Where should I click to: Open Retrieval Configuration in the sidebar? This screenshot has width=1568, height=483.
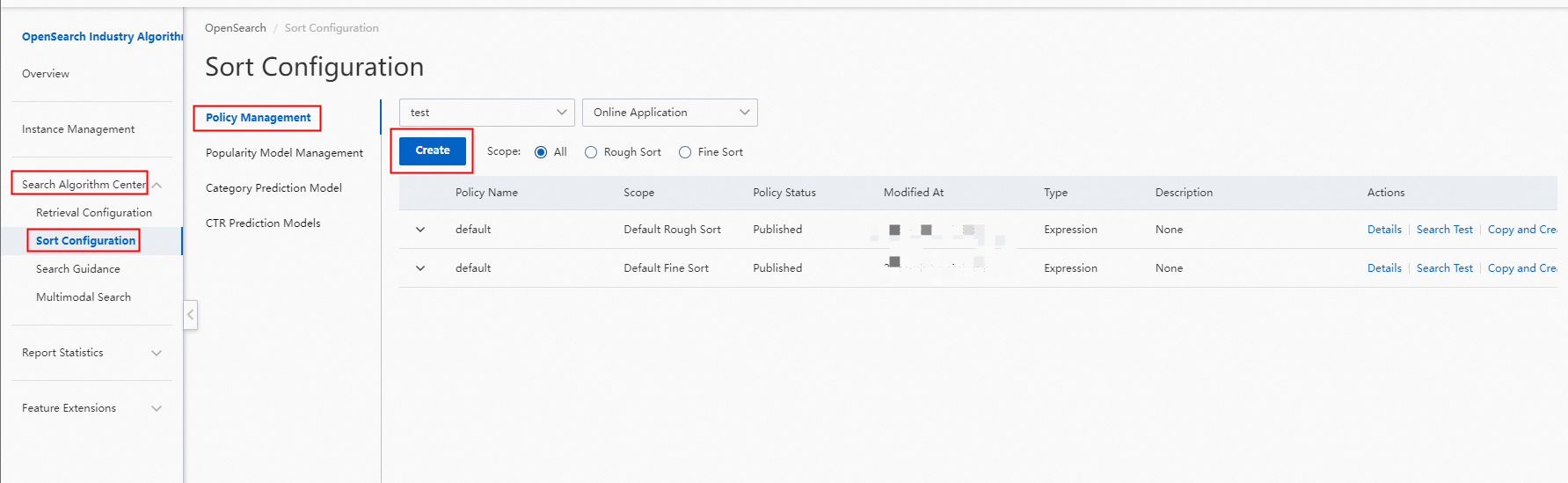click(94, 213)
